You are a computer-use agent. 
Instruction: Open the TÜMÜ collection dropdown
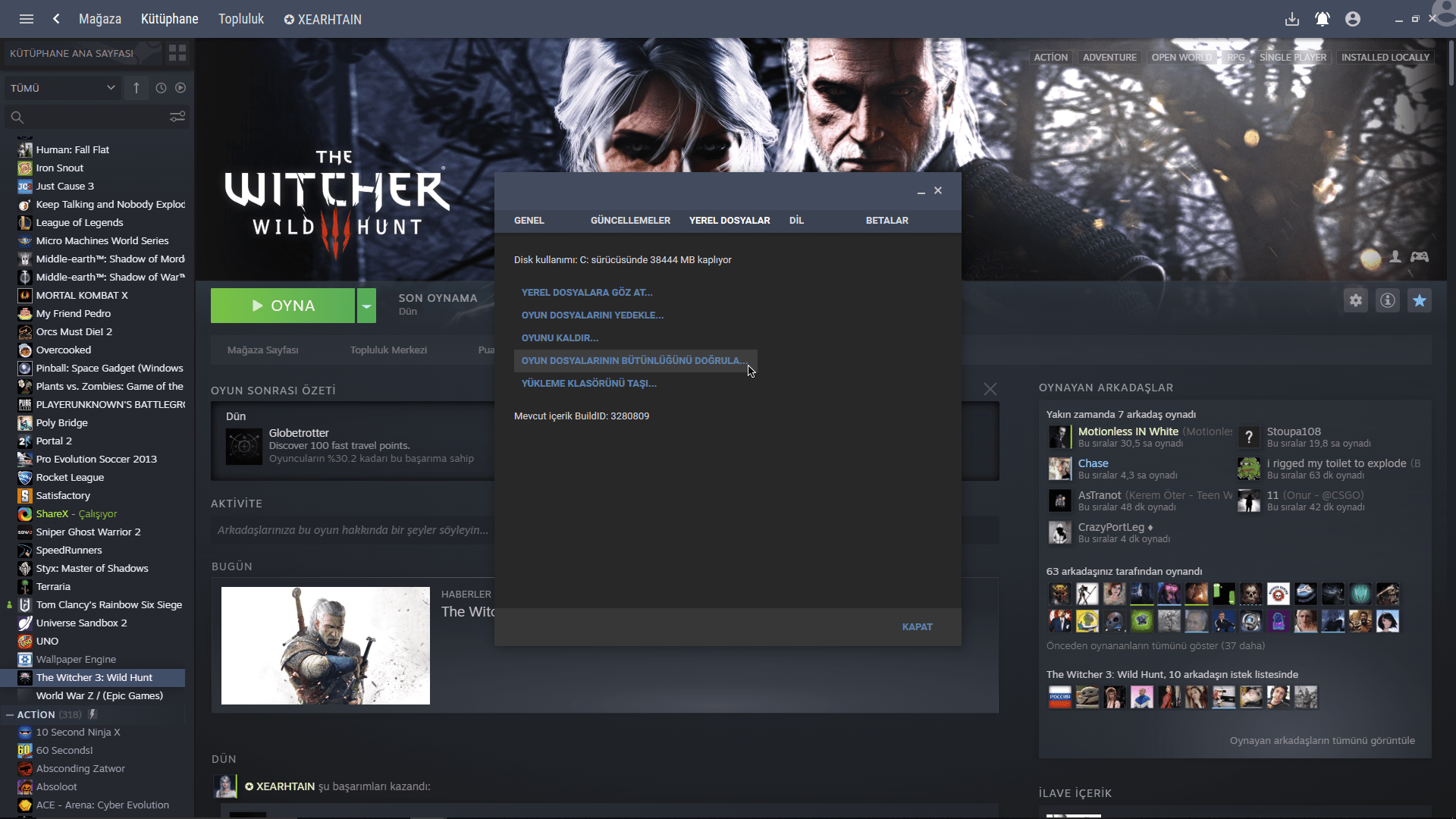click(62, 88)
